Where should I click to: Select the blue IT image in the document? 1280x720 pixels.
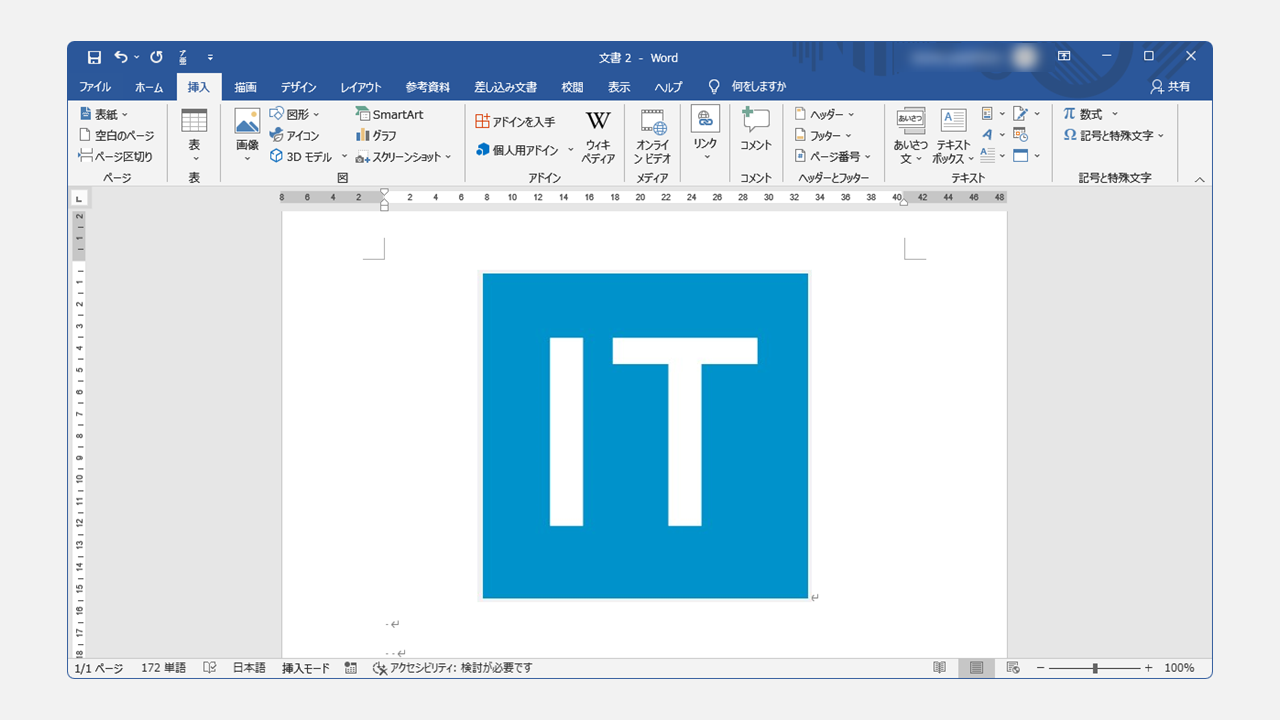[645, 436]
